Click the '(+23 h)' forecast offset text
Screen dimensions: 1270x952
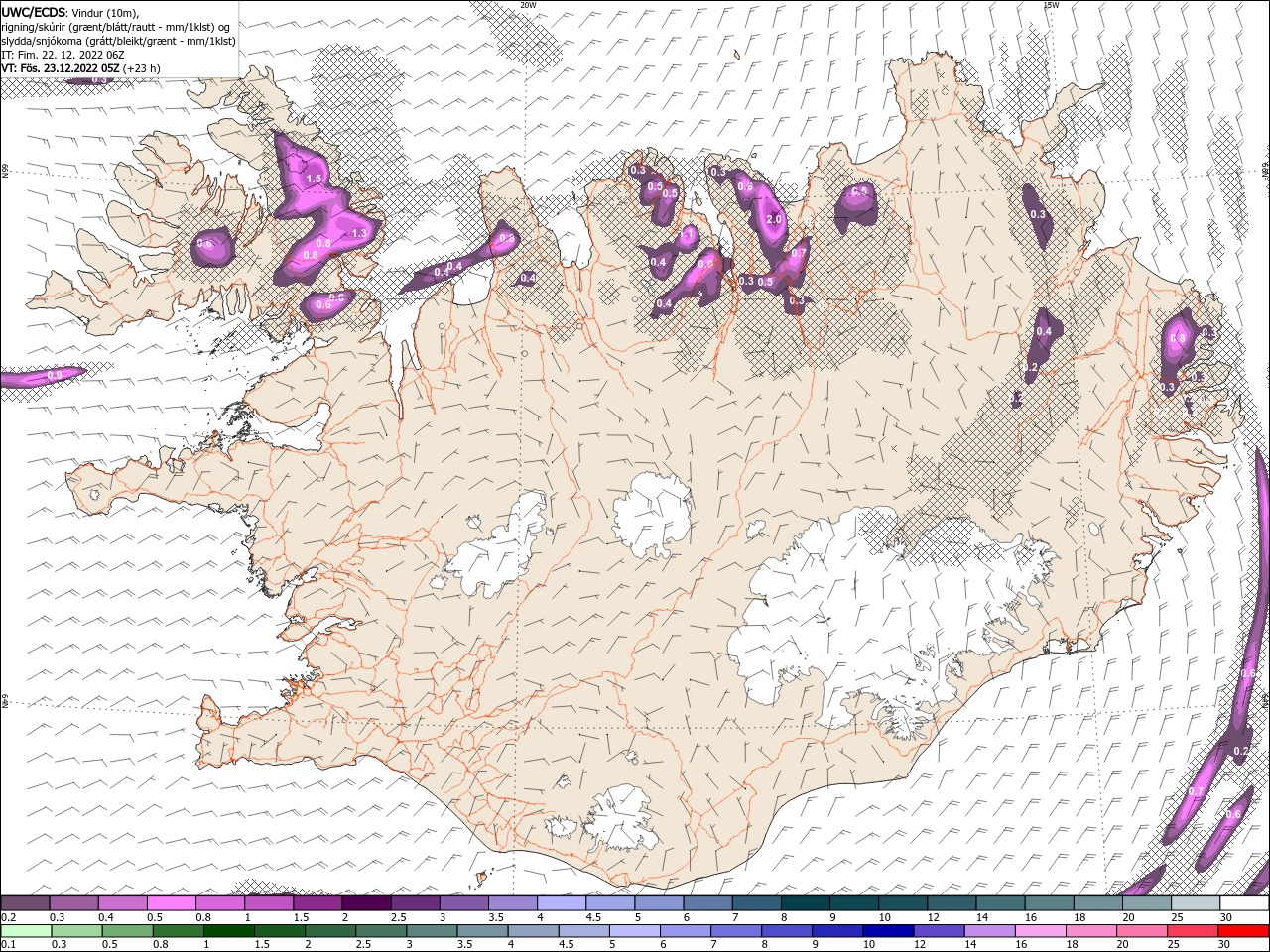143,68
